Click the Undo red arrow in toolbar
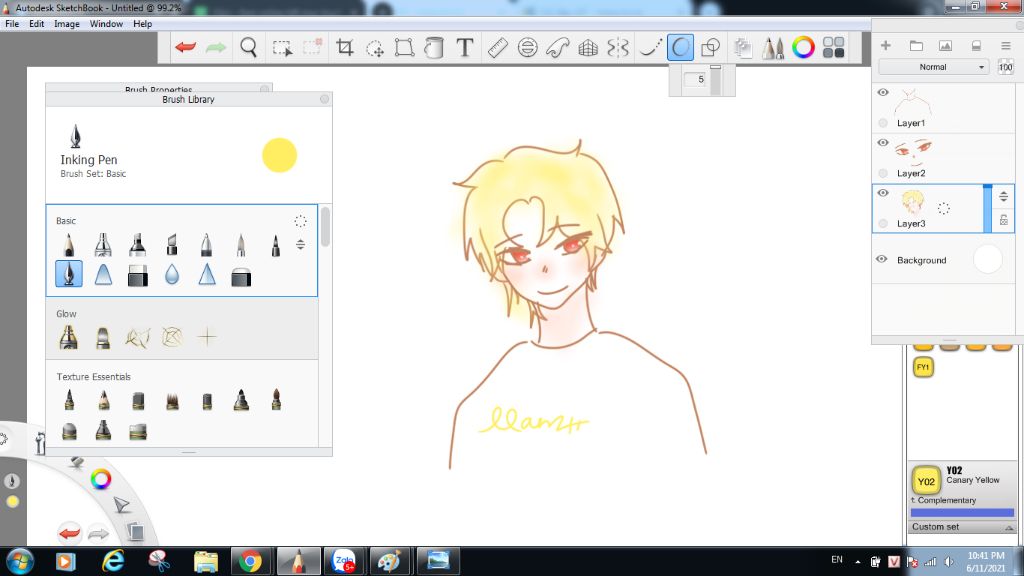 pyautogui.click(x=185, y=47)
